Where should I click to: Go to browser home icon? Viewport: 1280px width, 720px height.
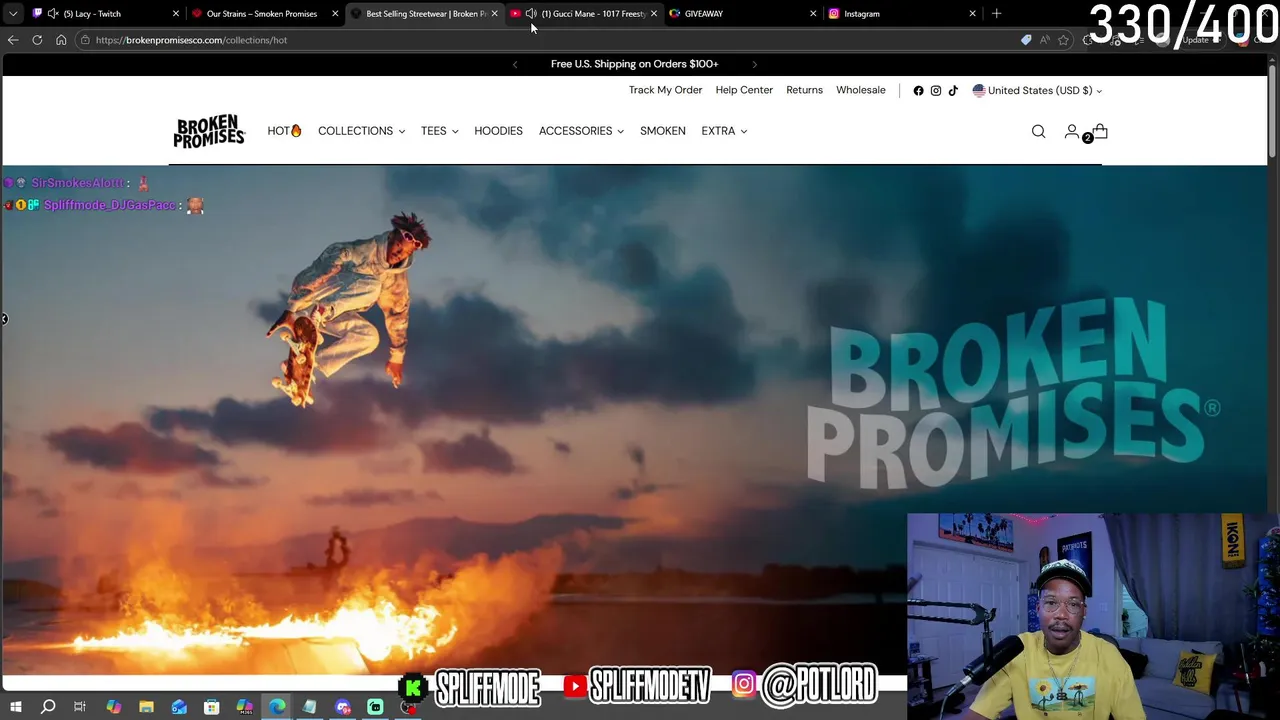(61, 40)
